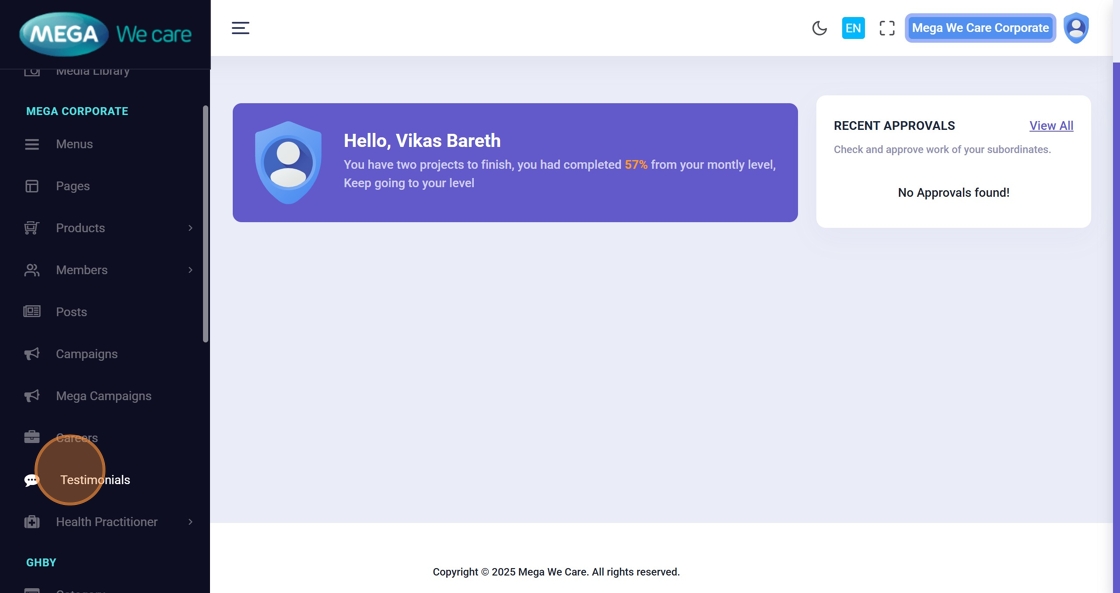Screen dimensions: 1120x593
Task: Click the Products shopping cart icon
Action: click(32, 228)
